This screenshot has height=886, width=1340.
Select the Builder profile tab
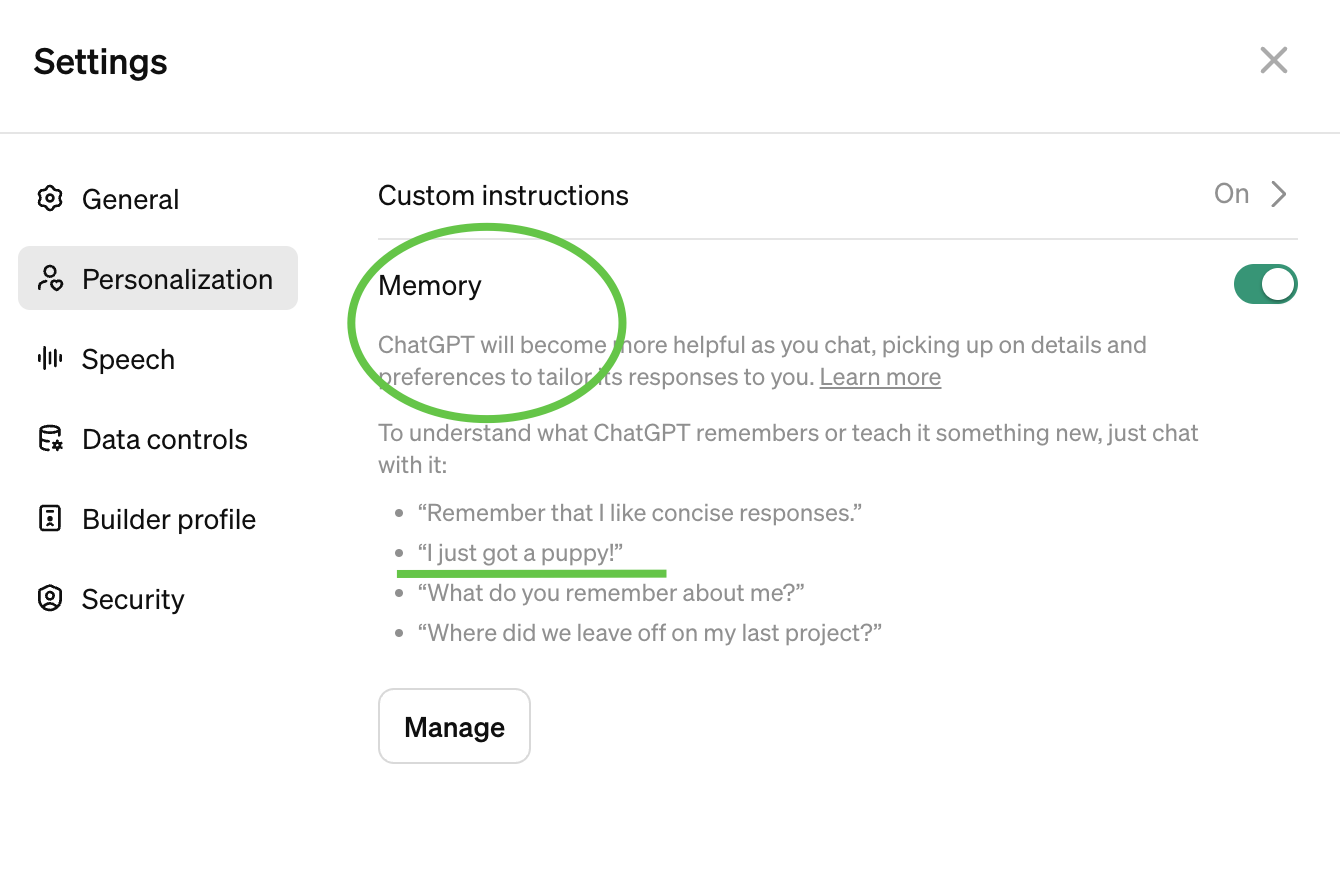point(169,519)
